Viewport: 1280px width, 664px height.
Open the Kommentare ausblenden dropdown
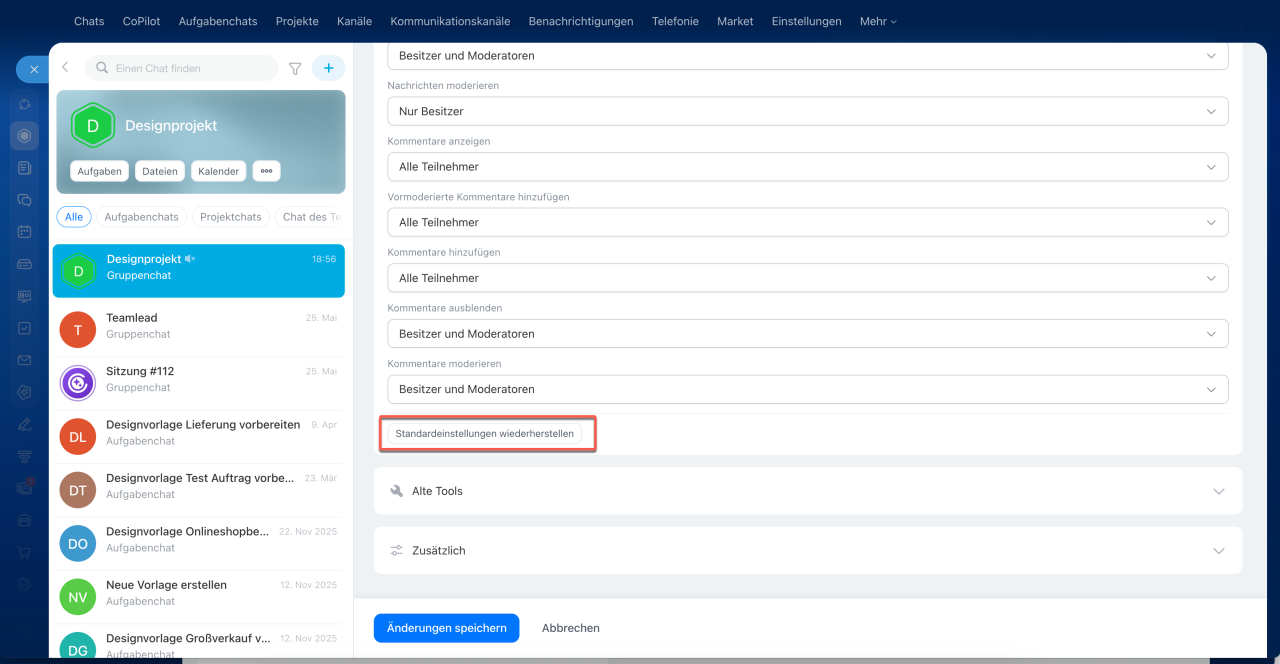808,334
